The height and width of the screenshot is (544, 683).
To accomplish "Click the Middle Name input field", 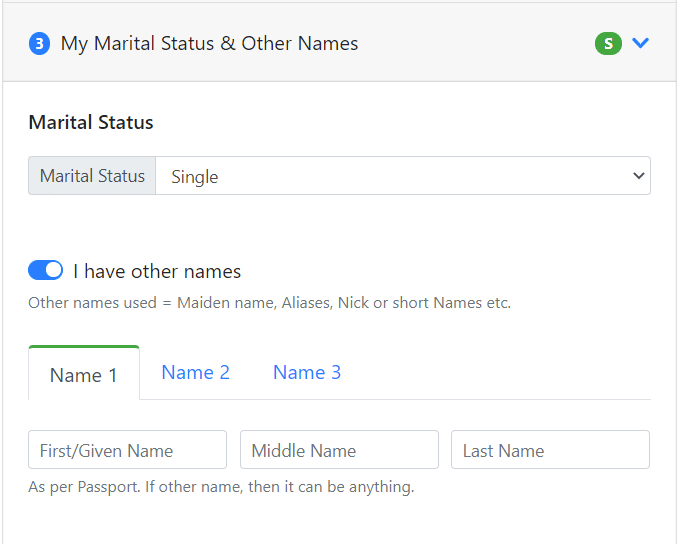I will click(339, 449).
